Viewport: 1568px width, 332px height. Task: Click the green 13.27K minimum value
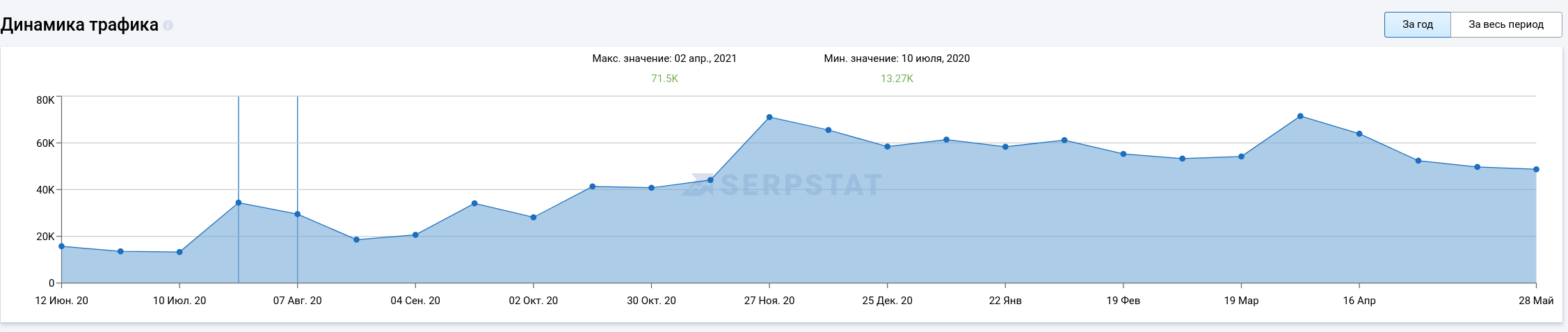pyautogui.click(x=897, y=79)
